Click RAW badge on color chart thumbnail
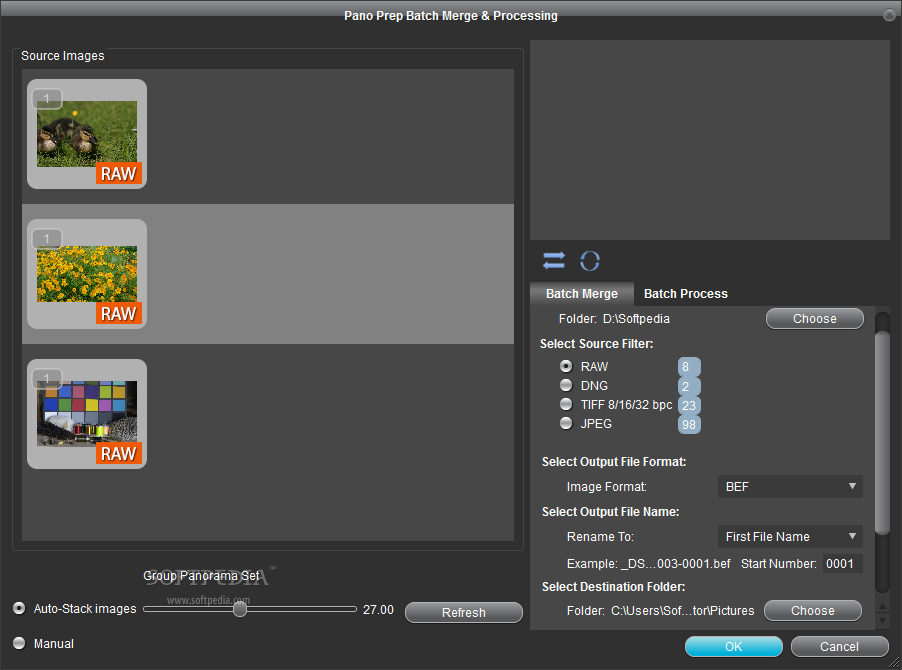Screen dimensions: 902x670 point(119,453)
